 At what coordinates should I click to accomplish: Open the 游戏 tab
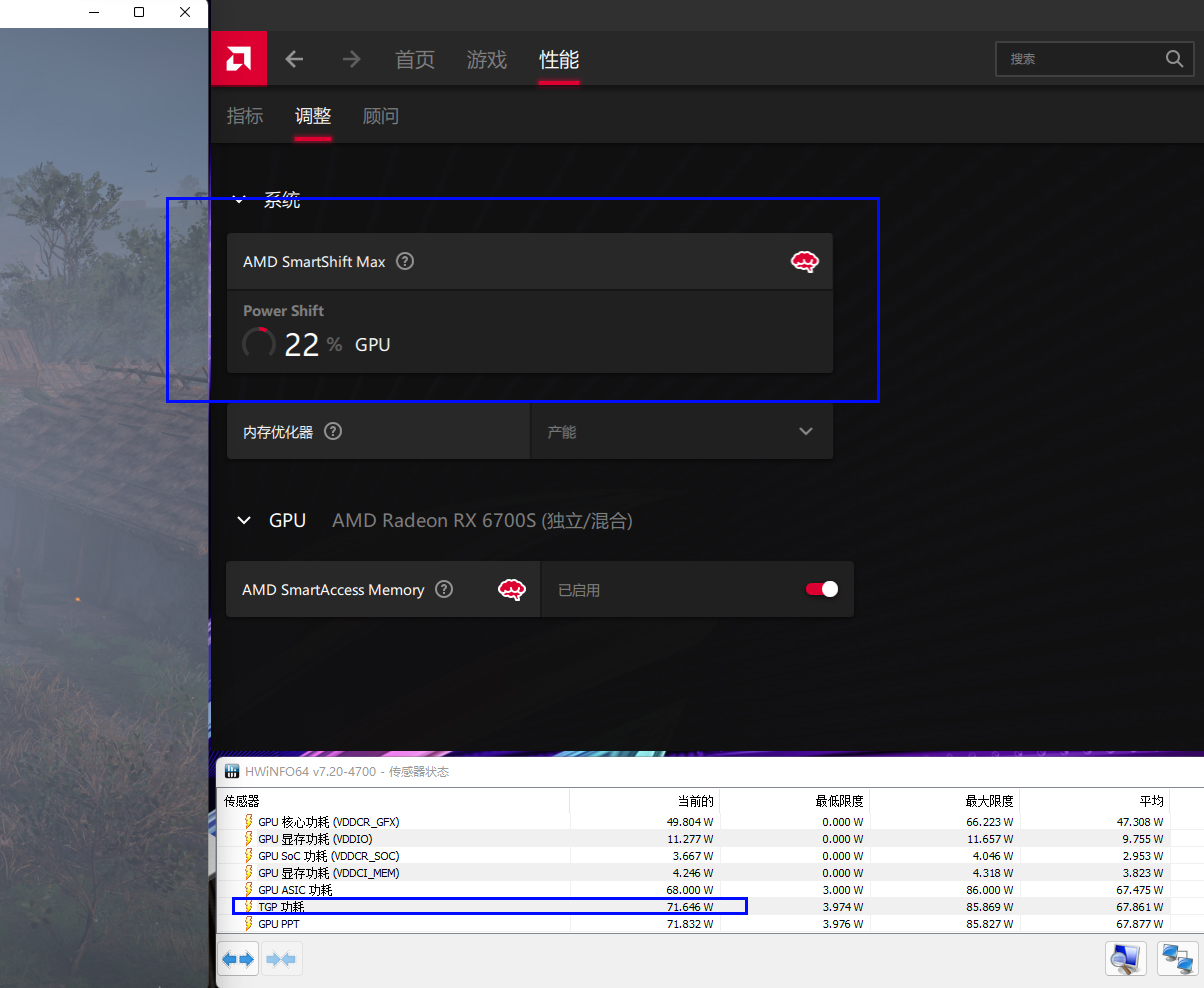tap(487, 60)
